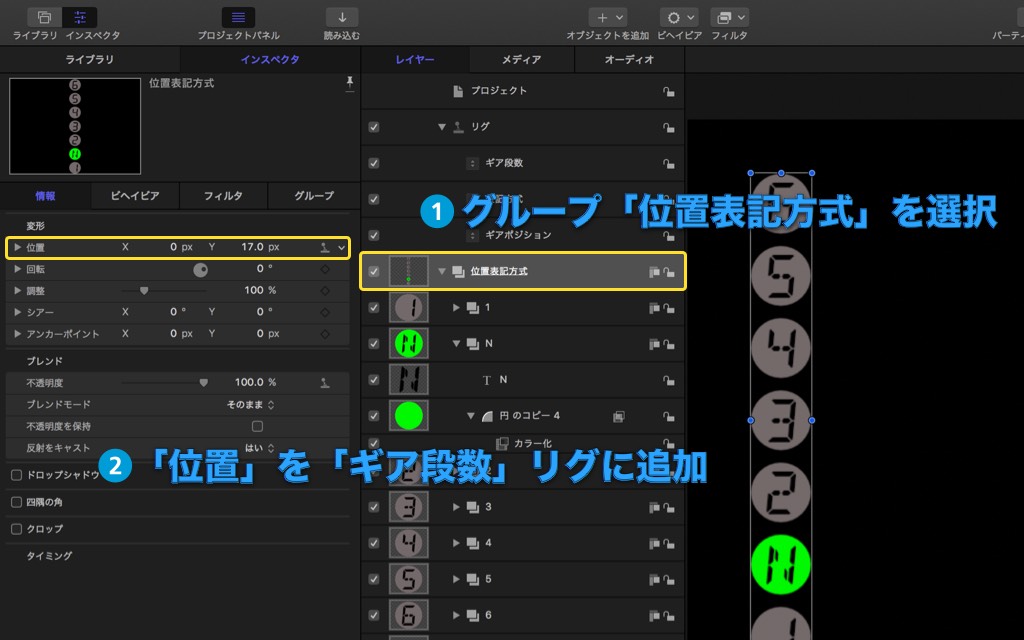Click lock icon of ギア段数 row
Image resolution: width=1024 pixels, height=640 pixels.
click(669, 163)
